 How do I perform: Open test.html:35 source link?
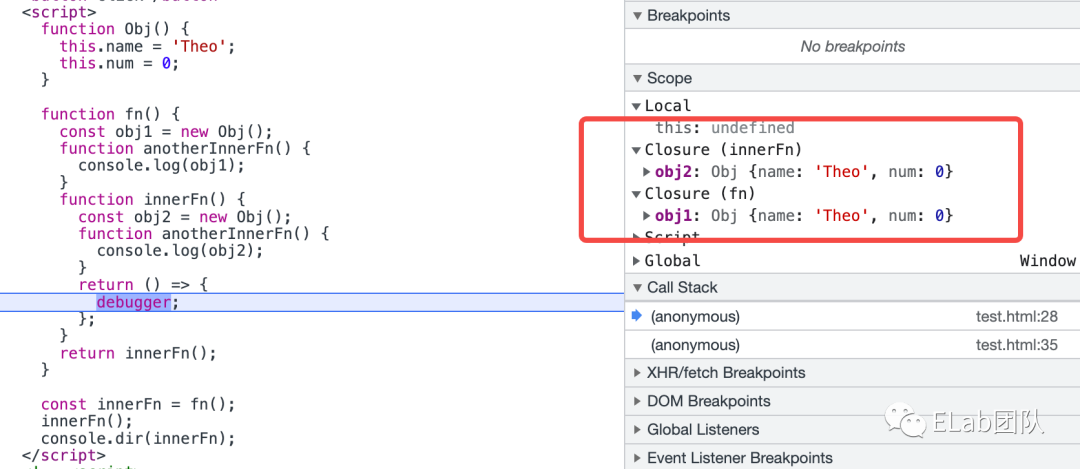point(1016,345)
